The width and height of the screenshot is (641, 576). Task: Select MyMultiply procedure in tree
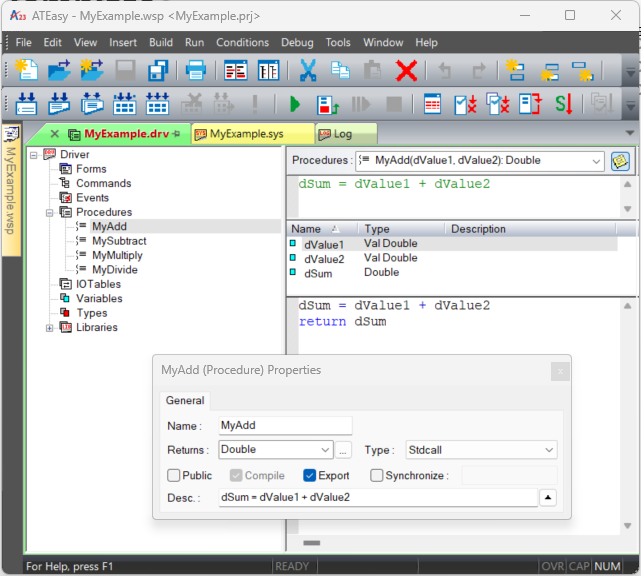coord(117,256)
